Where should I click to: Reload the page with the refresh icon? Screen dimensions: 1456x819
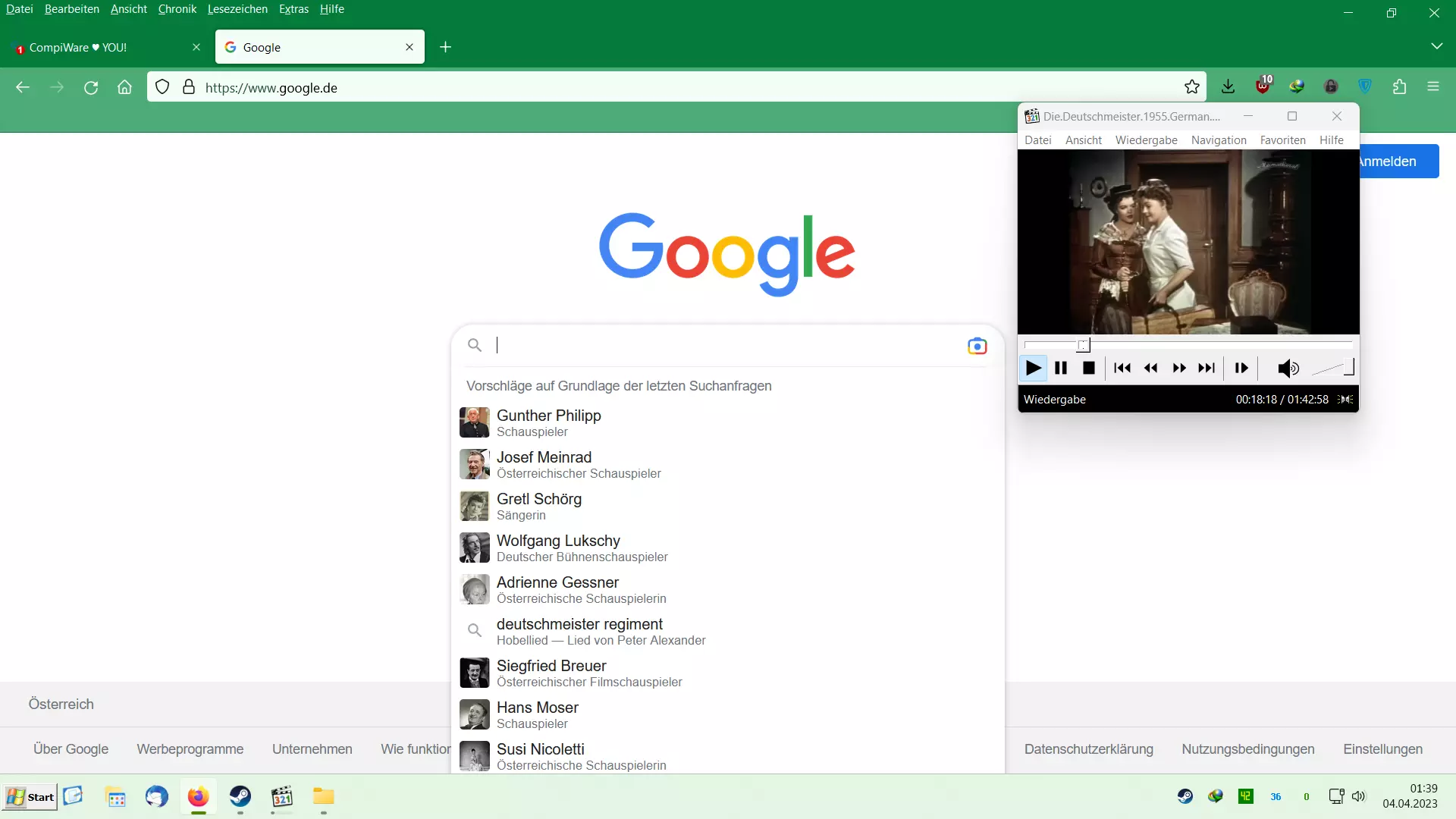pyautogui.click(x=91, y=87)
